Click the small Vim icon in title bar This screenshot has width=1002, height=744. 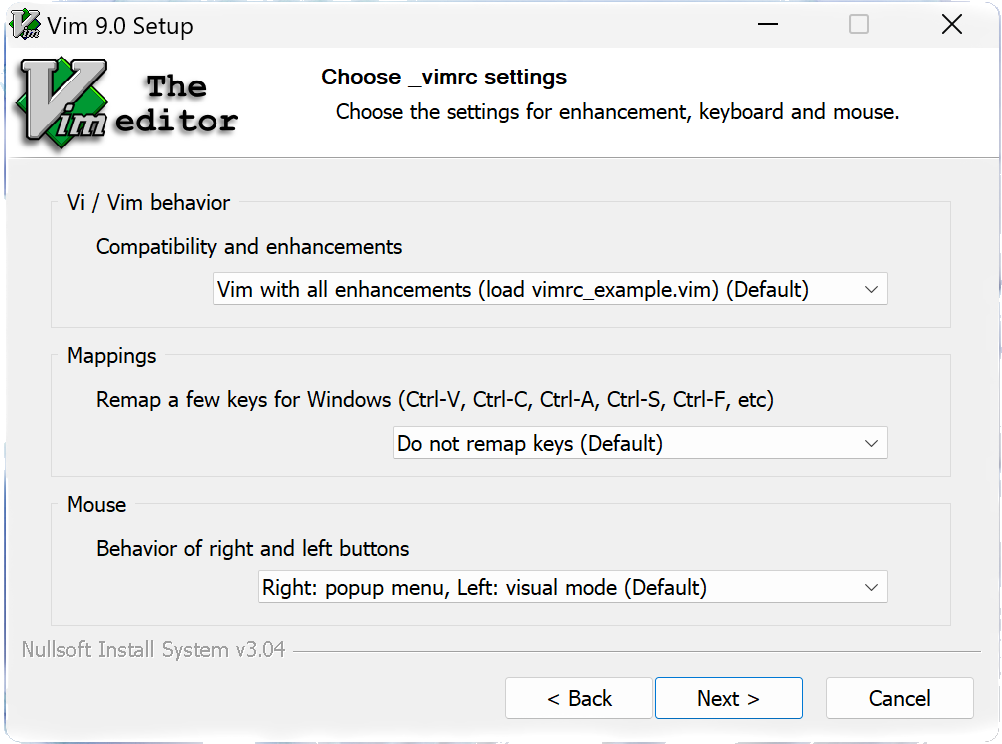23,24
